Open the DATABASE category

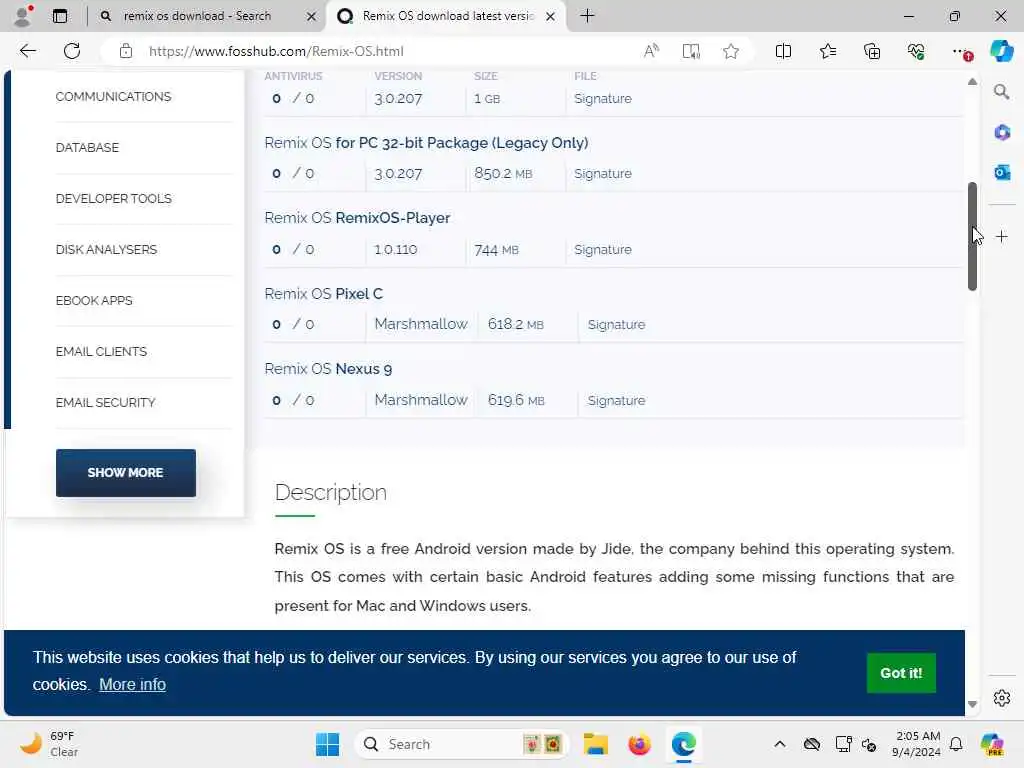coord(87,148)
